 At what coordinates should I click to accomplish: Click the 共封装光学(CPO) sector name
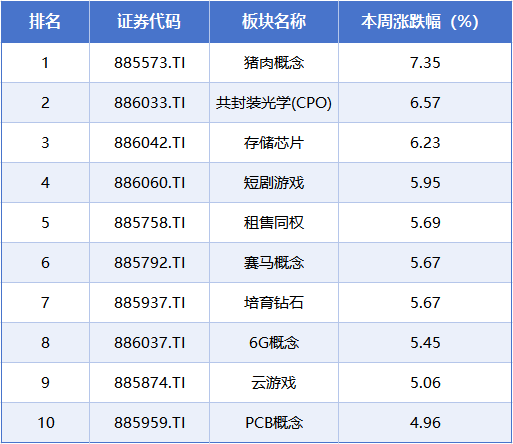coord(274,103)
